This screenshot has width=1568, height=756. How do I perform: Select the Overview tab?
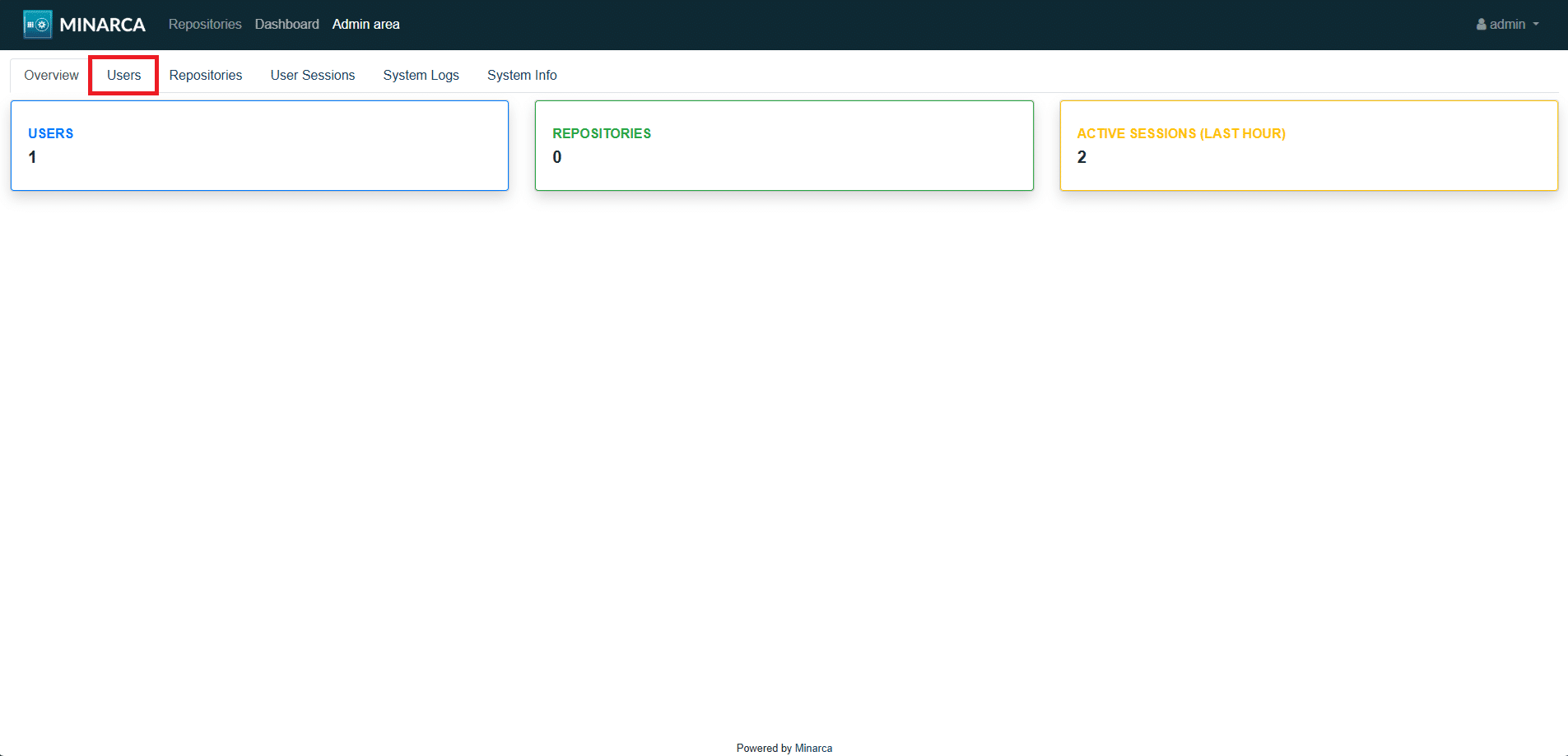coord(51,76)
